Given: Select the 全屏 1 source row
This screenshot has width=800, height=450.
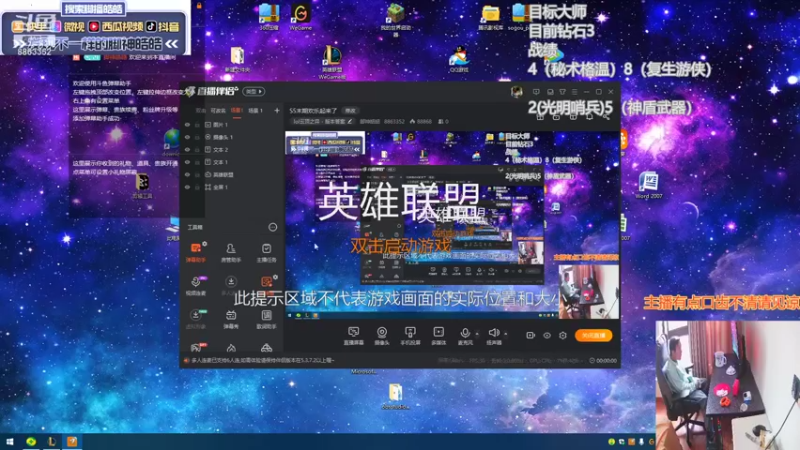Looking at the screenshot, I should tap(232, 187).
